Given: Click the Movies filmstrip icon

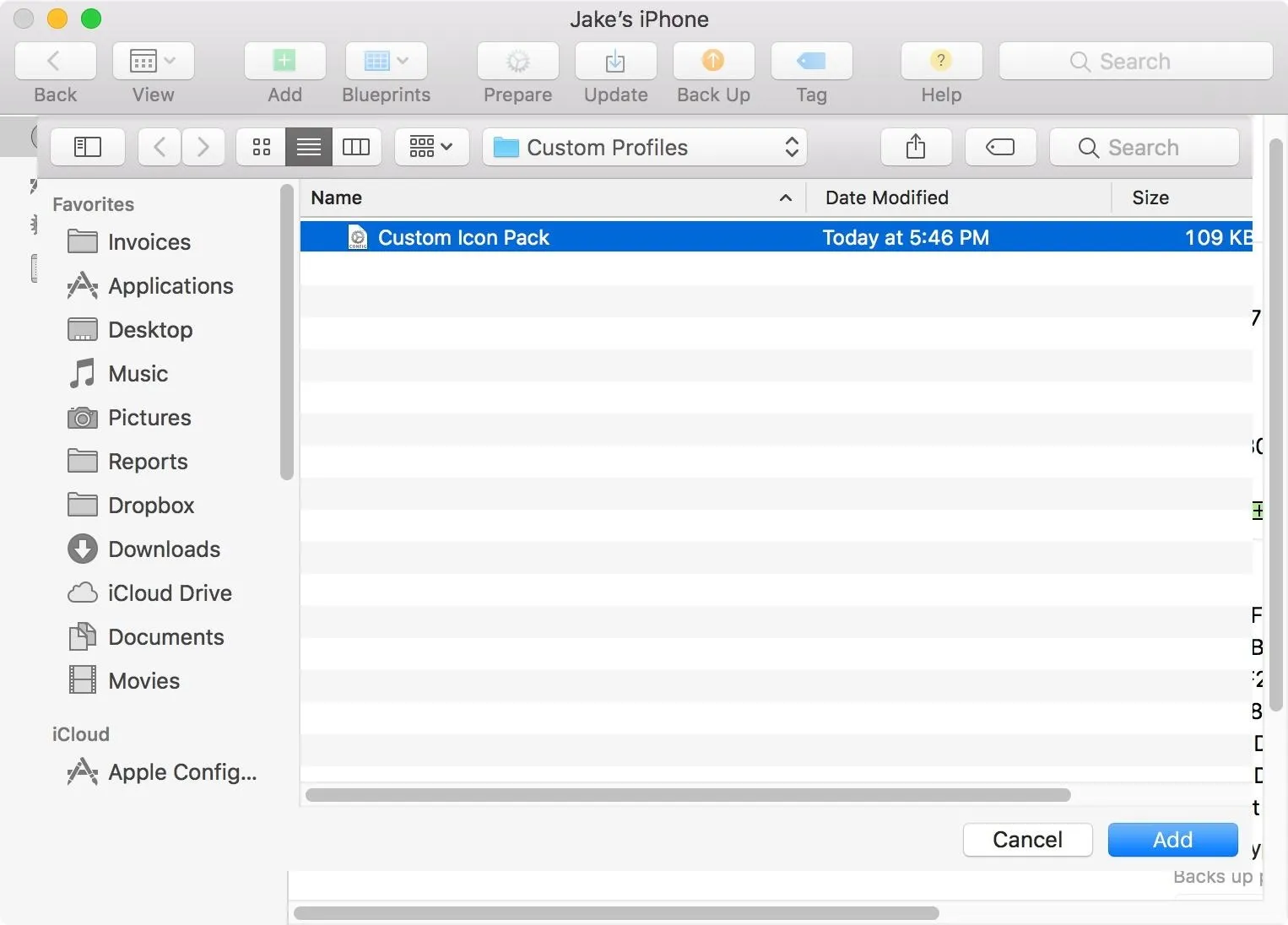Looking at the screenshot, I should [x=82, y=679].
